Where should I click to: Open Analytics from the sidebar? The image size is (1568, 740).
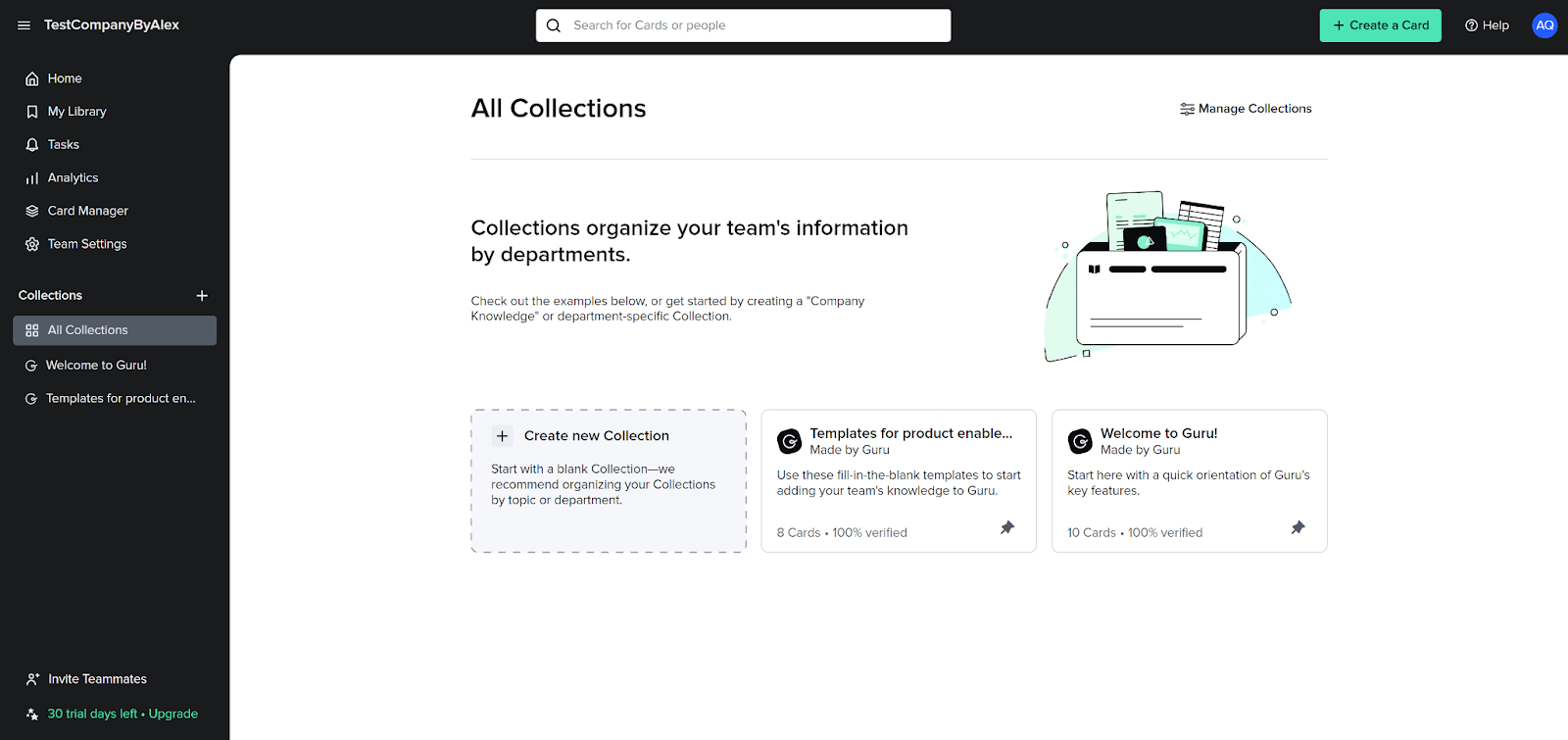(73, 178)
